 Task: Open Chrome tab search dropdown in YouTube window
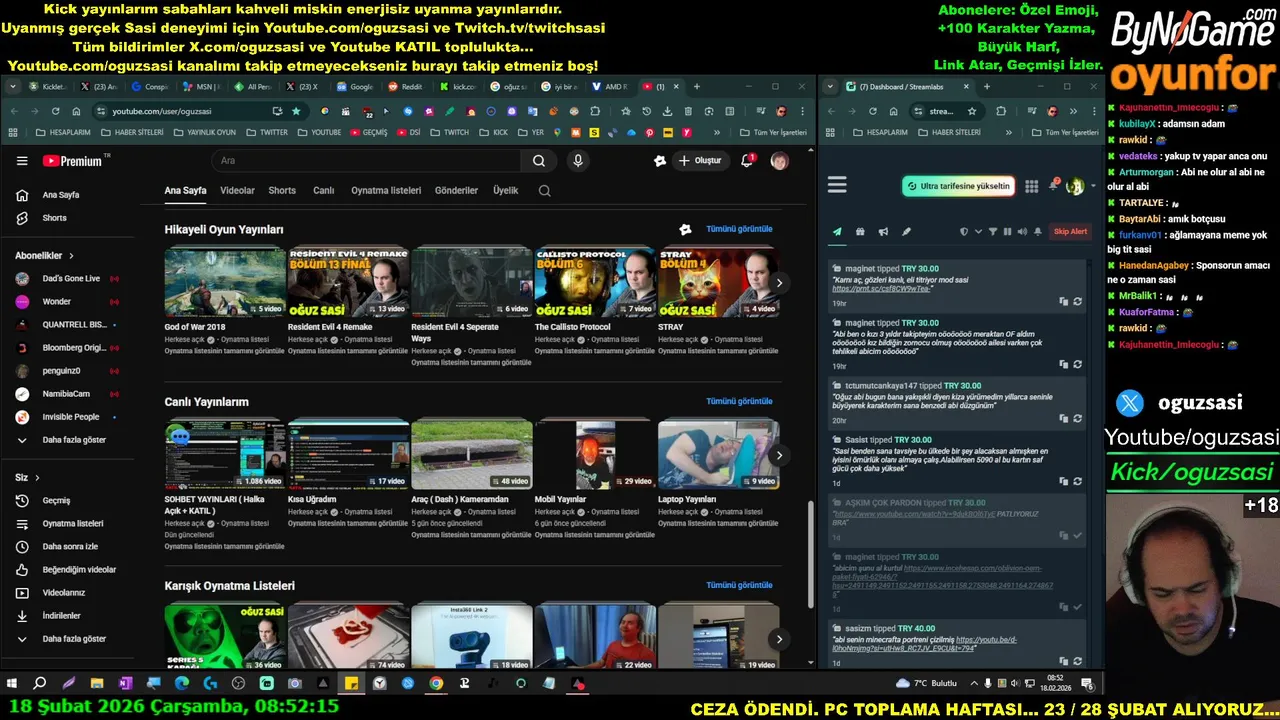(13, 87)
